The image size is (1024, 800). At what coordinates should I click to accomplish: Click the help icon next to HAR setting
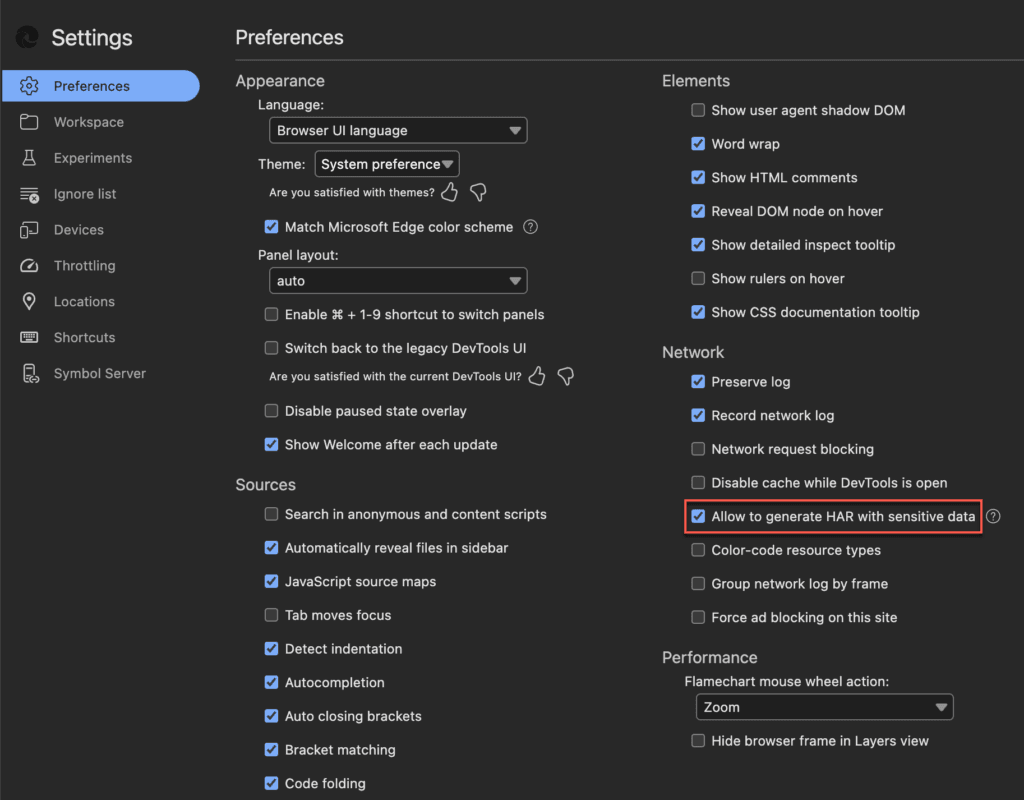pos(993,516)
